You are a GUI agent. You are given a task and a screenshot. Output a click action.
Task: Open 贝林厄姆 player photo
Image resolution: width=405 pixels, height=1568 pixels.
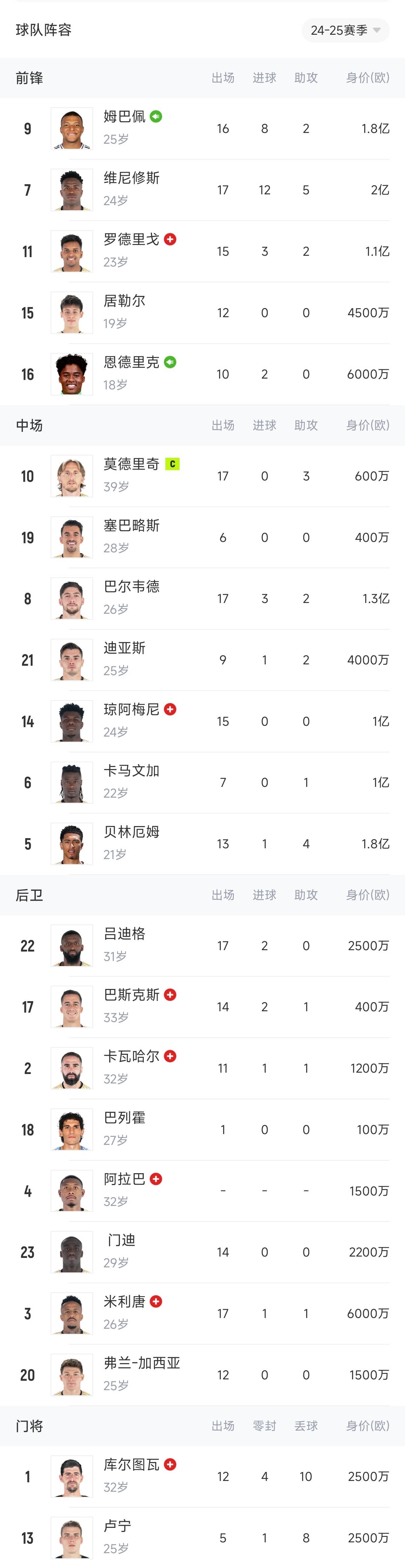(x=72, y=844)
